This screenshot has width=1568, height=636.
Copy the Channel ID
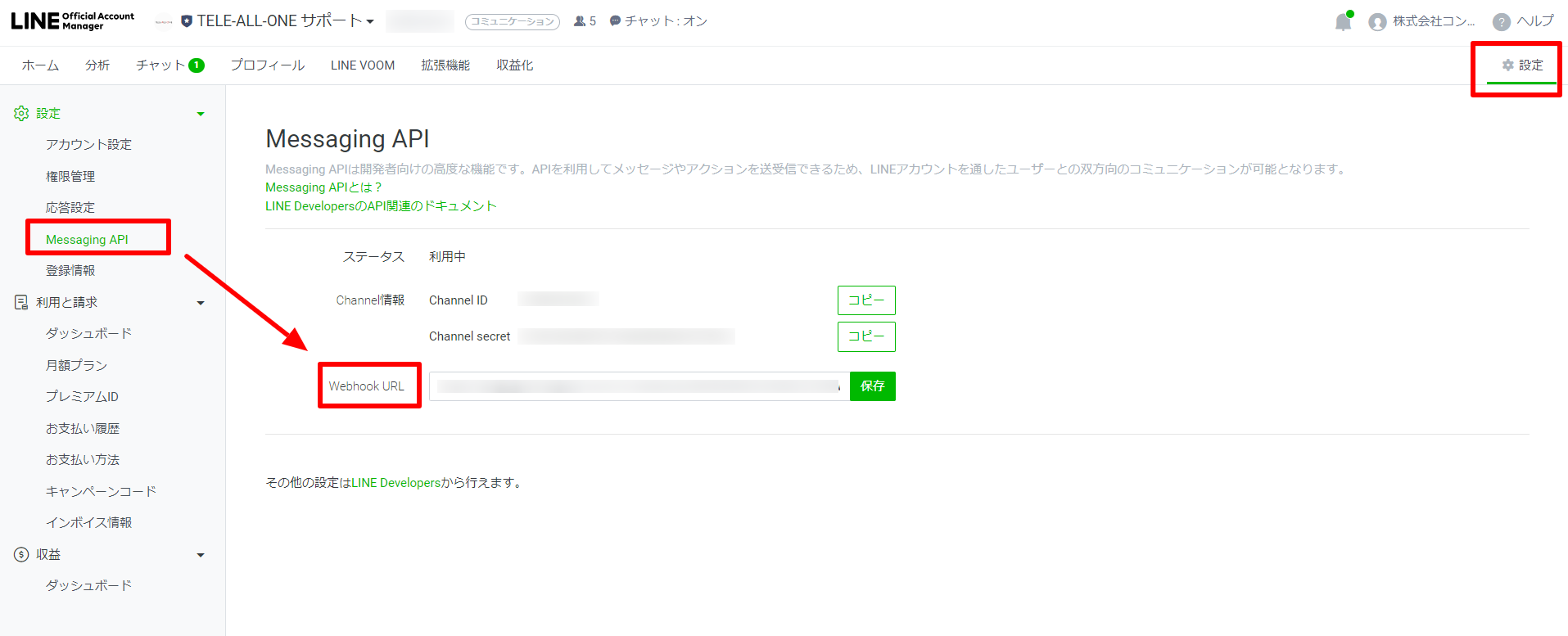[866, 300]
